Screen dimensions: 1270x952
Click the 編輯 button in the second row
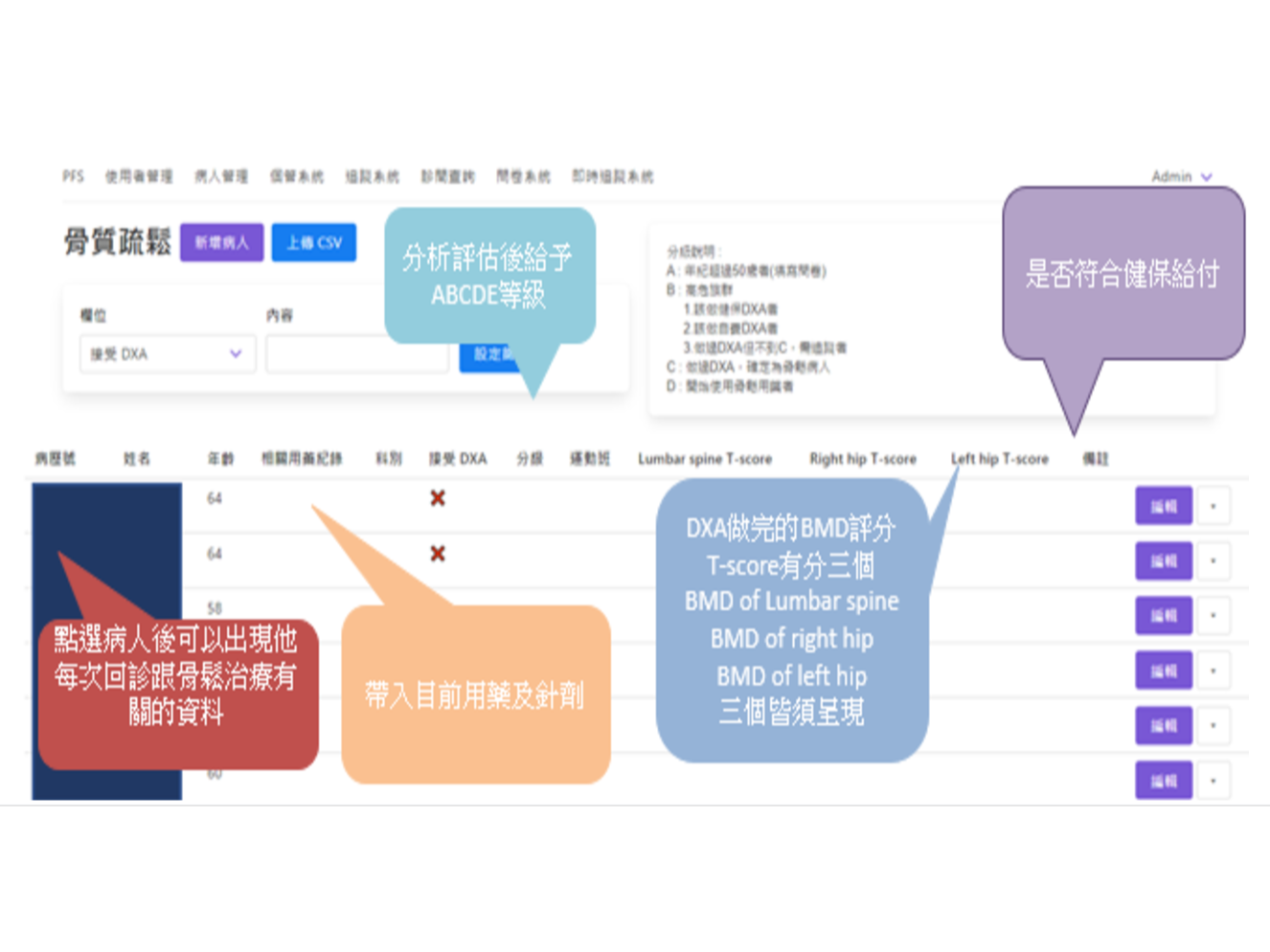[x=1164, y=561]
